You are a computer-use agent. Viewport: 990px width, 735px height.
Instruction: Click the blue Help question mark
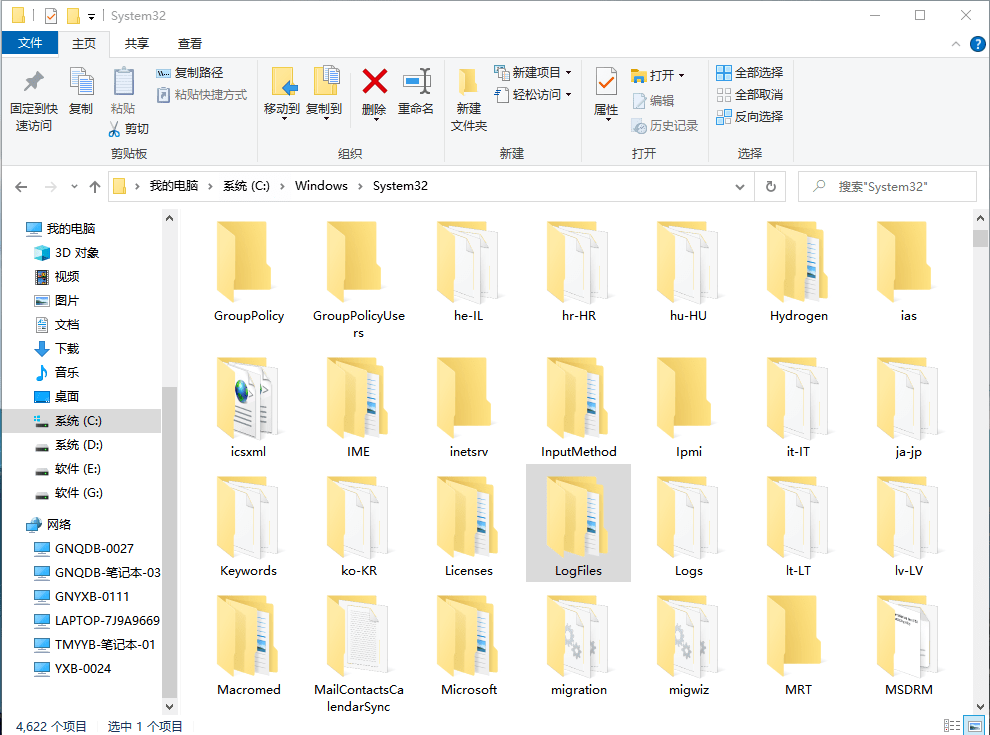977,44
